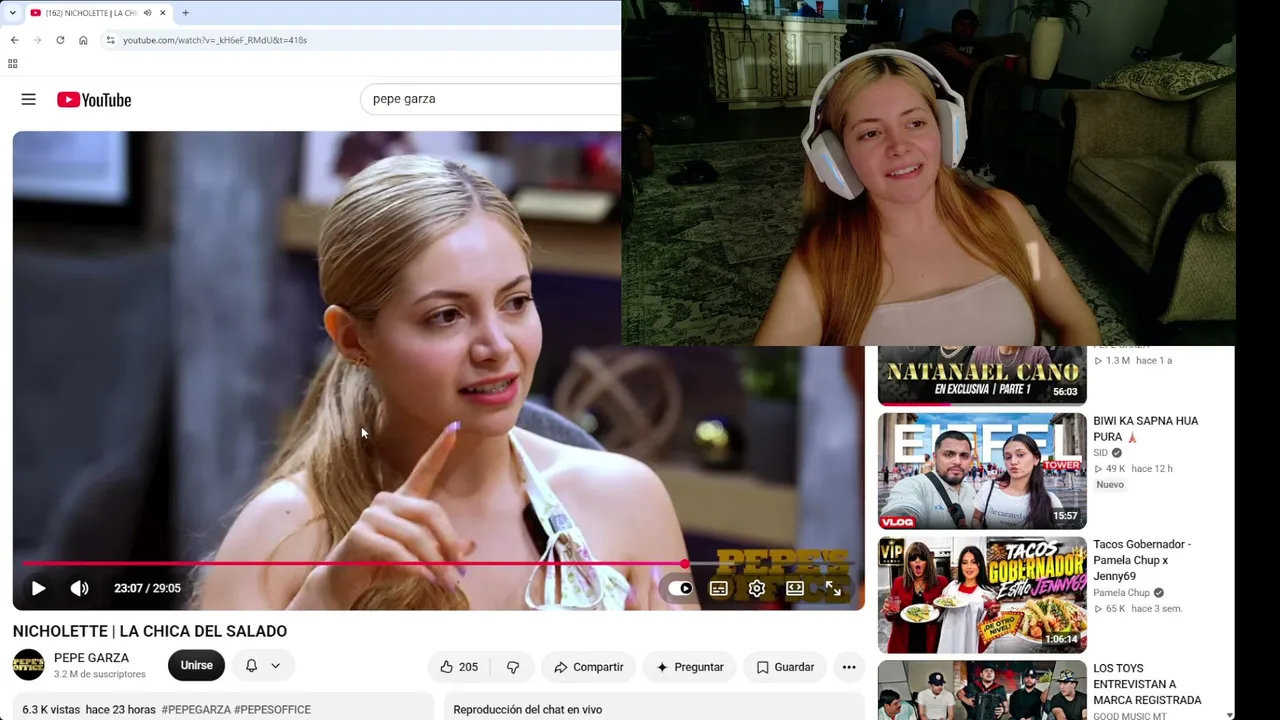Mute the tab using its speaker icon

(x=147, y=13)
